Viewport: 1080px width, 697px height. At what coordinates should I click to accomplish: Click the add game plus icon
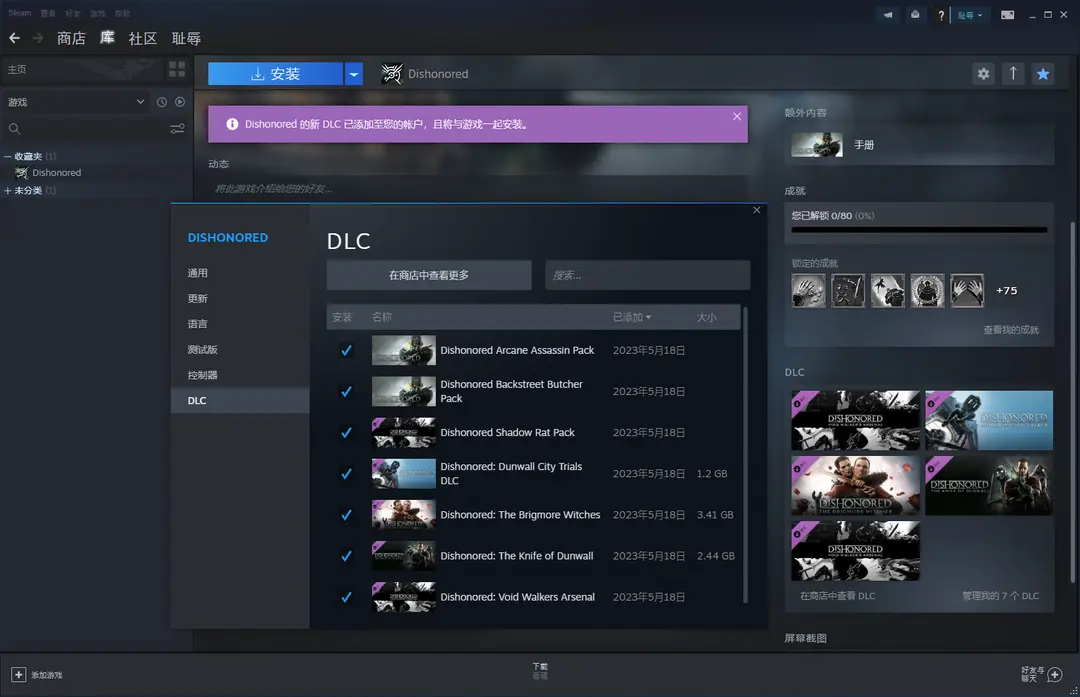pos(19,675)
